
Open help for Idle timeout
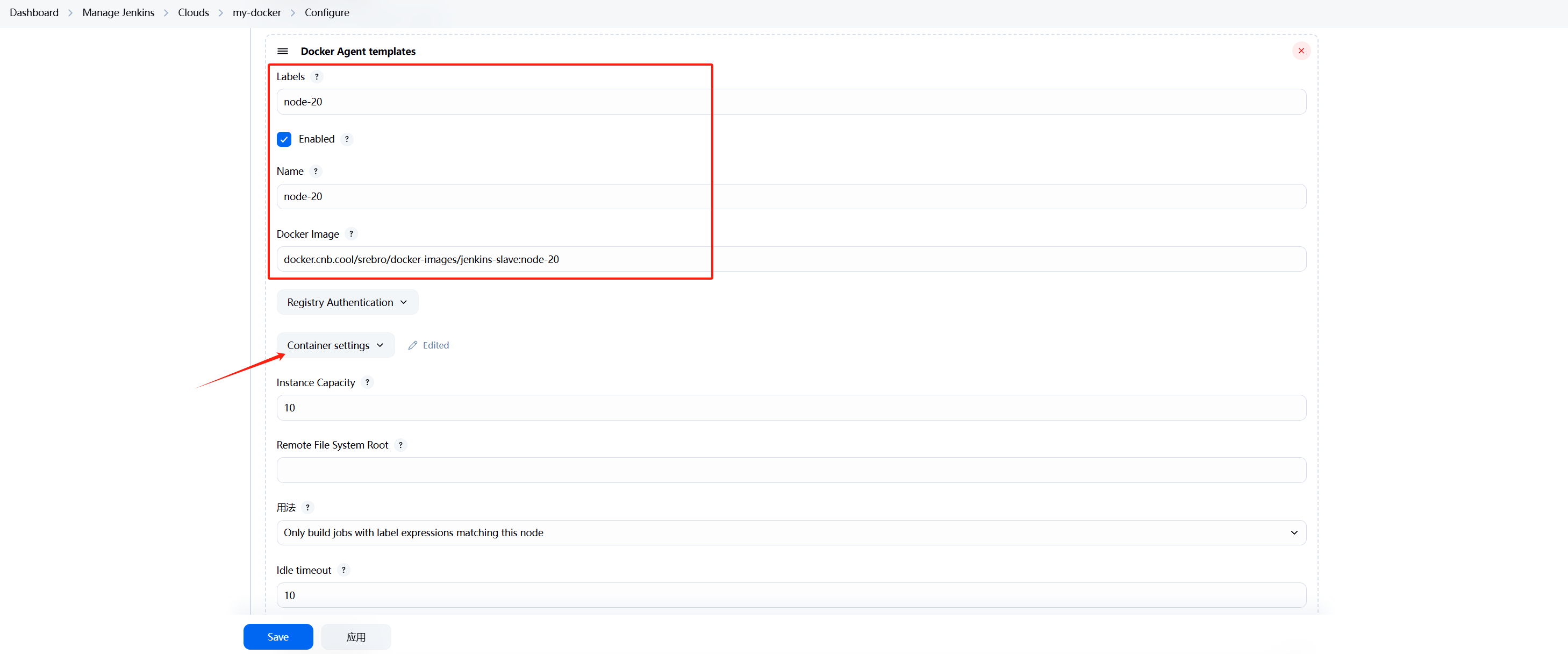344,570
